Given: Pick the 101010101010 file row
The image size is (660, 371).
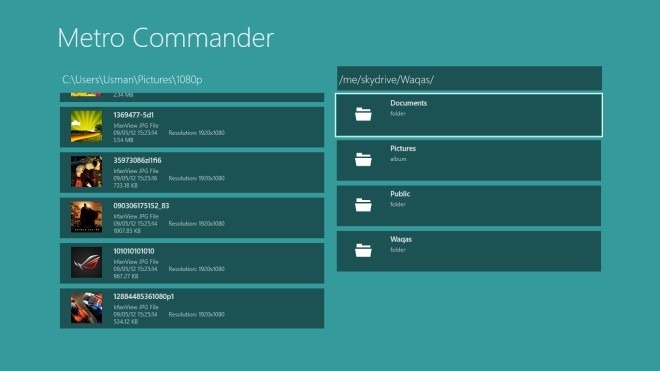Looking at the screenshot, I should [192, 263].
